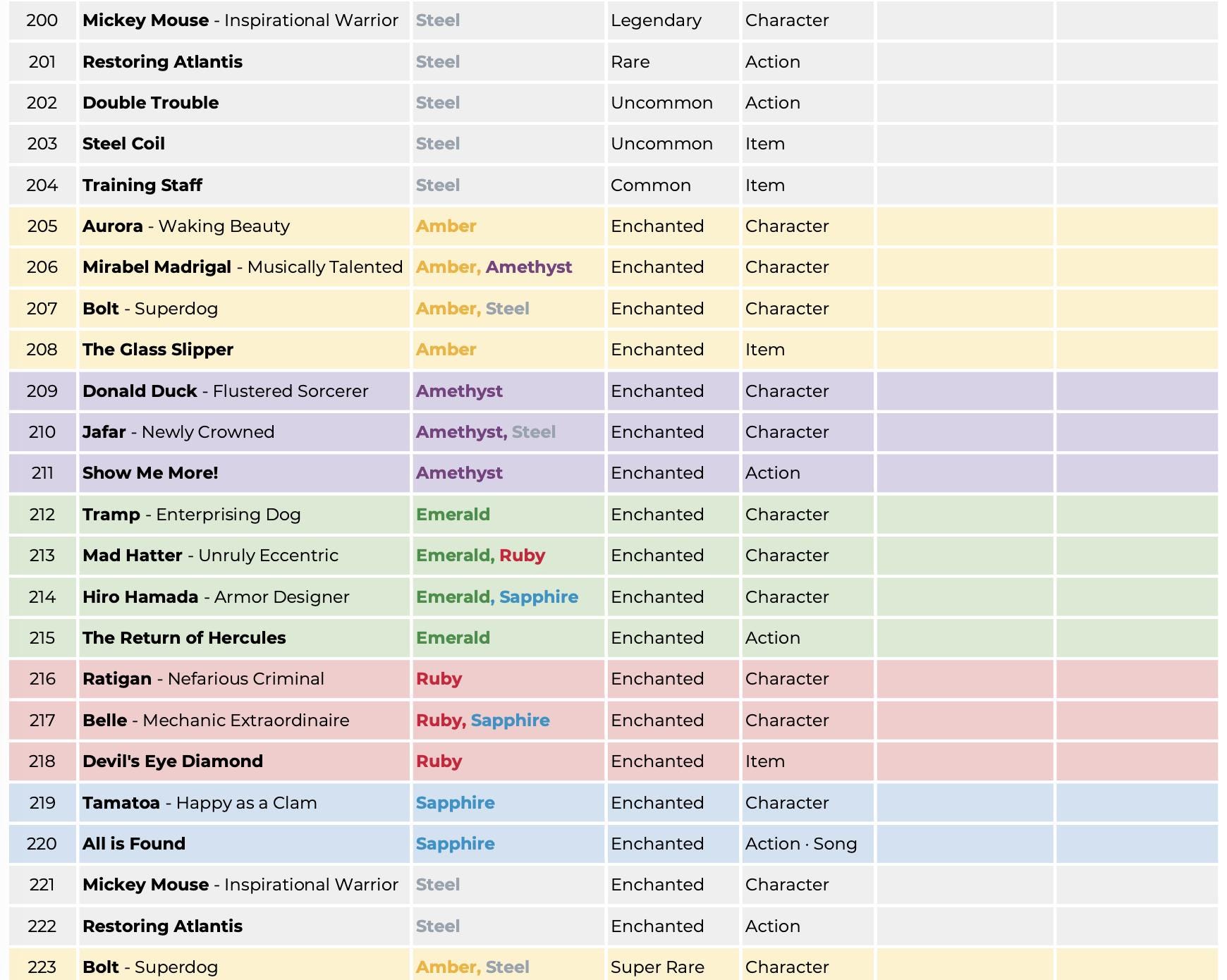
Task: Select 'Item' type in The Glass Slipper row
Action: point(765,350)
